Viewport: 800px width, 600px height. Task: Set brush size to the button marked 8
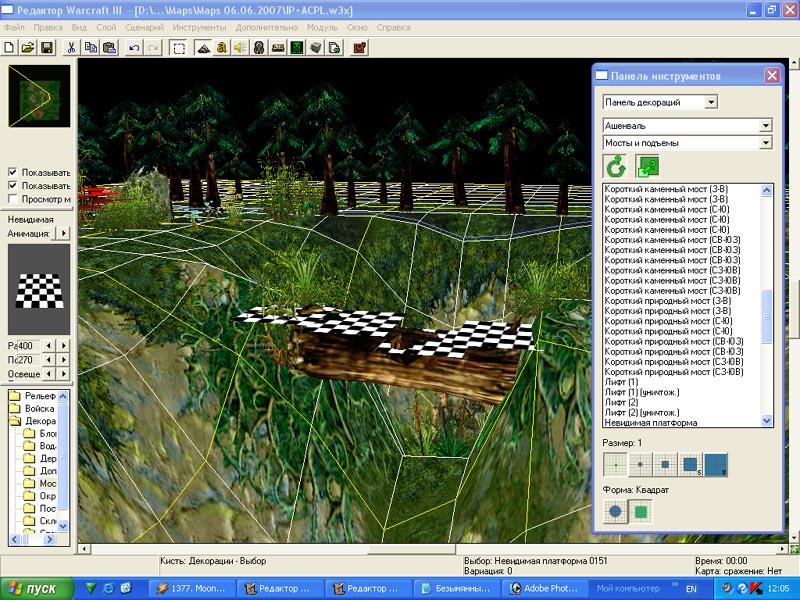tap(715, 465)
